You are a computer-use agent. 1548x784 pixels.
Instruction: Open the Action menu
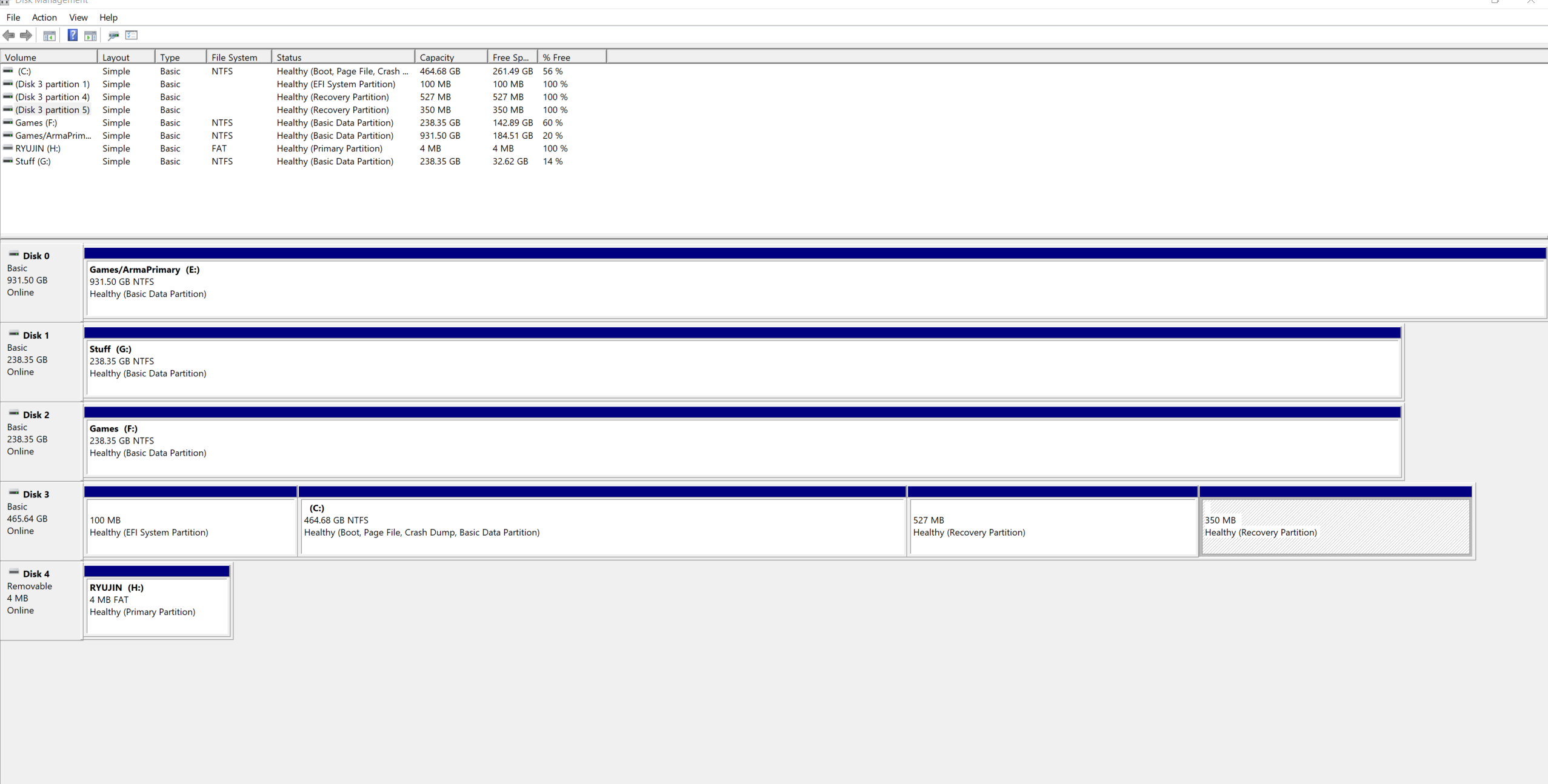(x=44, y=18)
